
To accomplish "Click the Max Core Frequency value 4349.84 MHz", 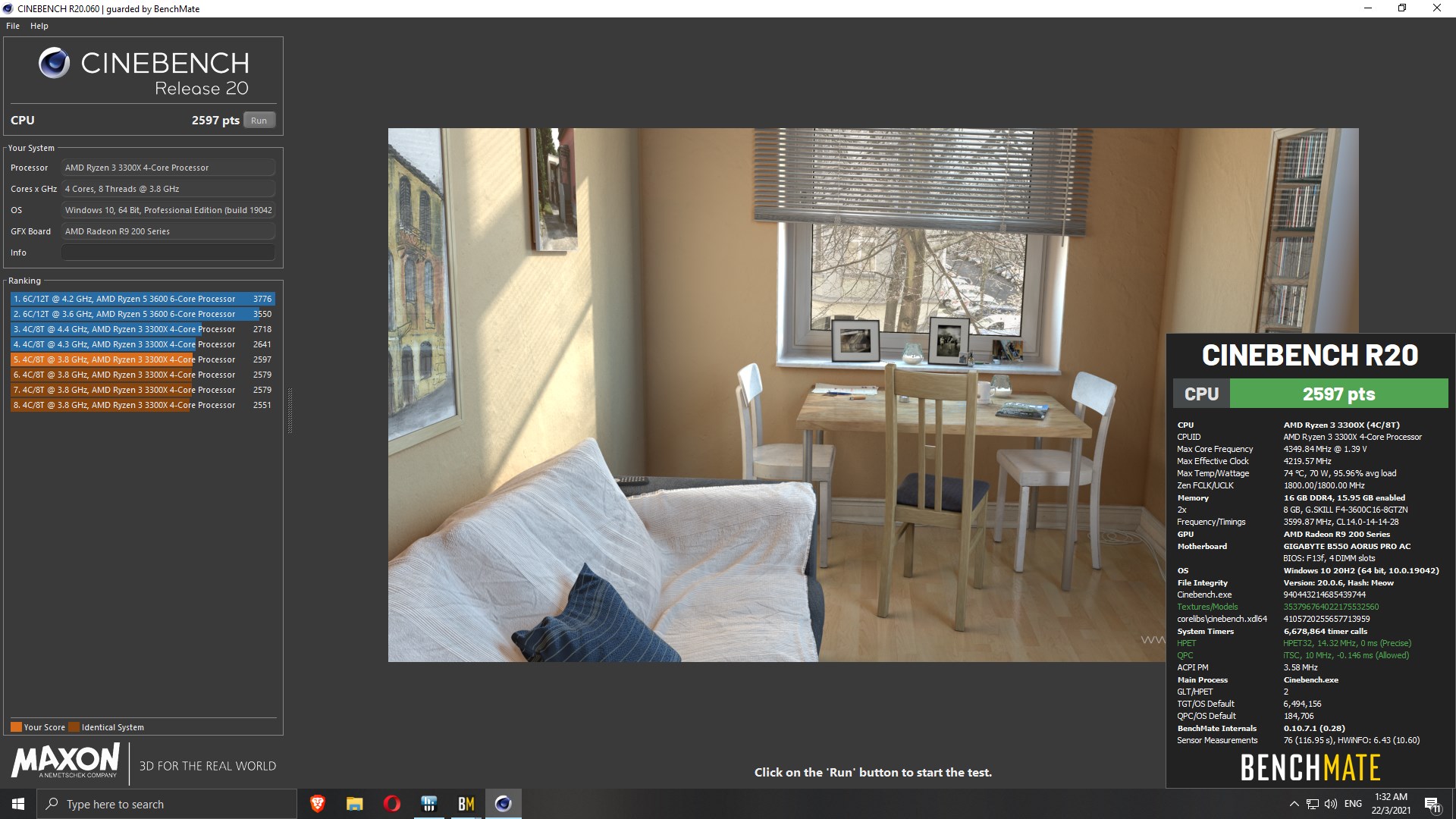I will 1325,449.
